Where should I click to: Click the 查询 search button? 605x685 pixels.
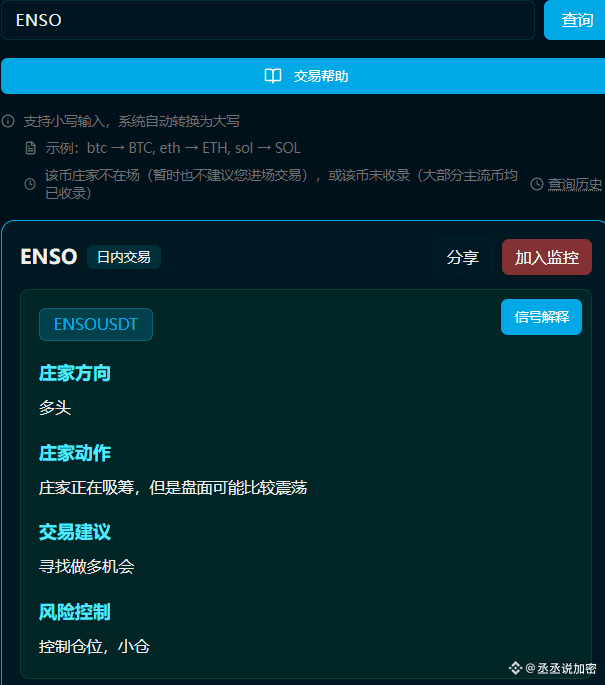tap(575, 20)
